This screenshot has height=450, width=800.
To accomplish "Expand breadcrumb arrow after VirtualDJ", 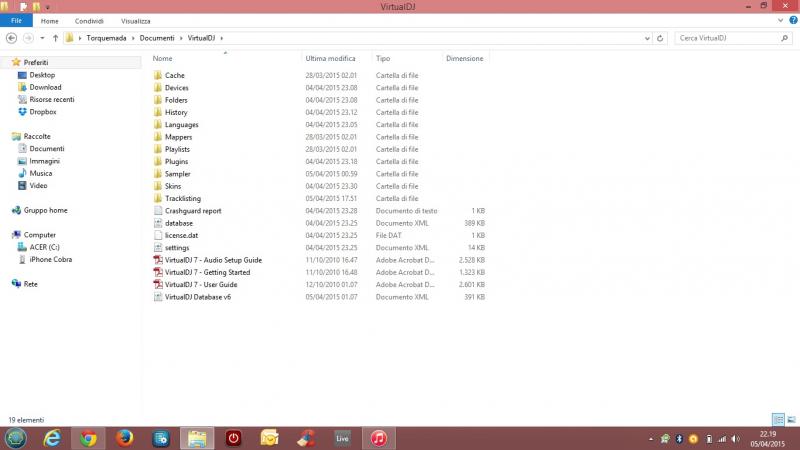I will pos(221,38).
